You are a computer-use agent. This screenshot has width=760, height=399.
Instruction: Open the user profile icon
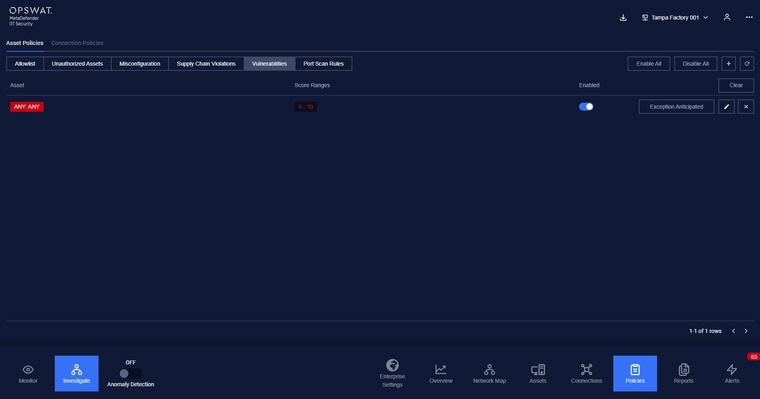click(x=727, y=17)
